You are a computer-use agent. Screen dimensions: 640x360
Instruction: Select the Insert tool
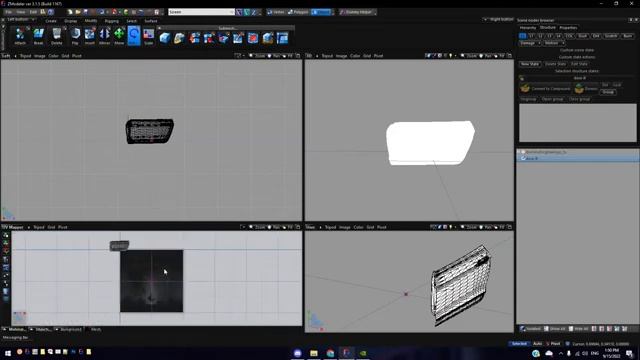tap(90, 36)
